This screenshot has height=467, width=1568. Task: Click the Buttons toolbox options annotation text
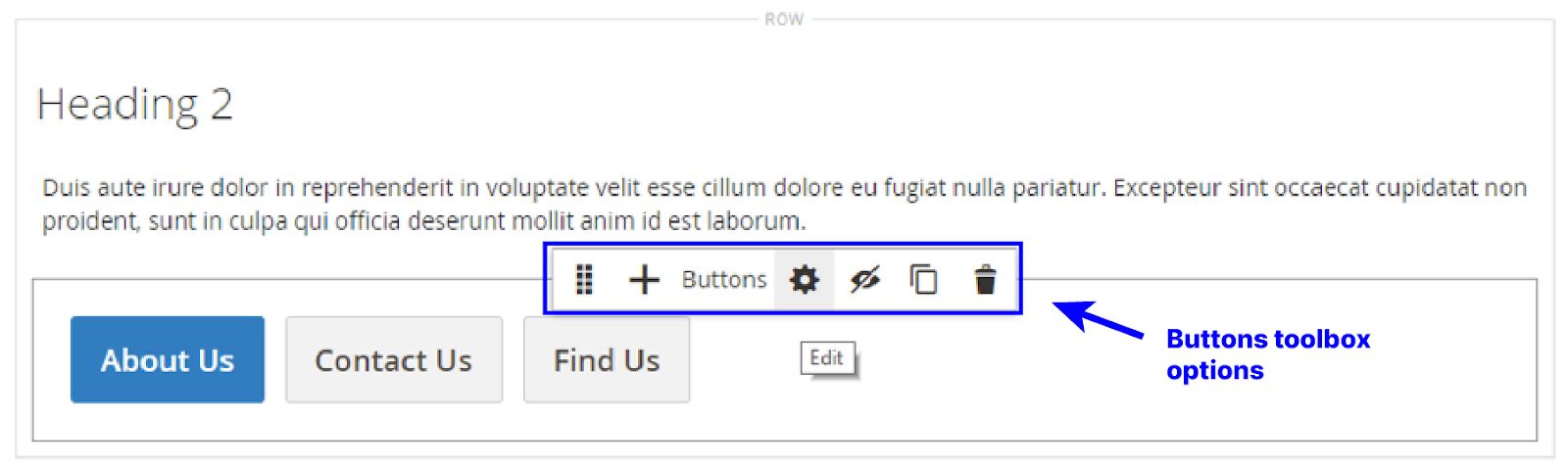(x=1267, y=354)
